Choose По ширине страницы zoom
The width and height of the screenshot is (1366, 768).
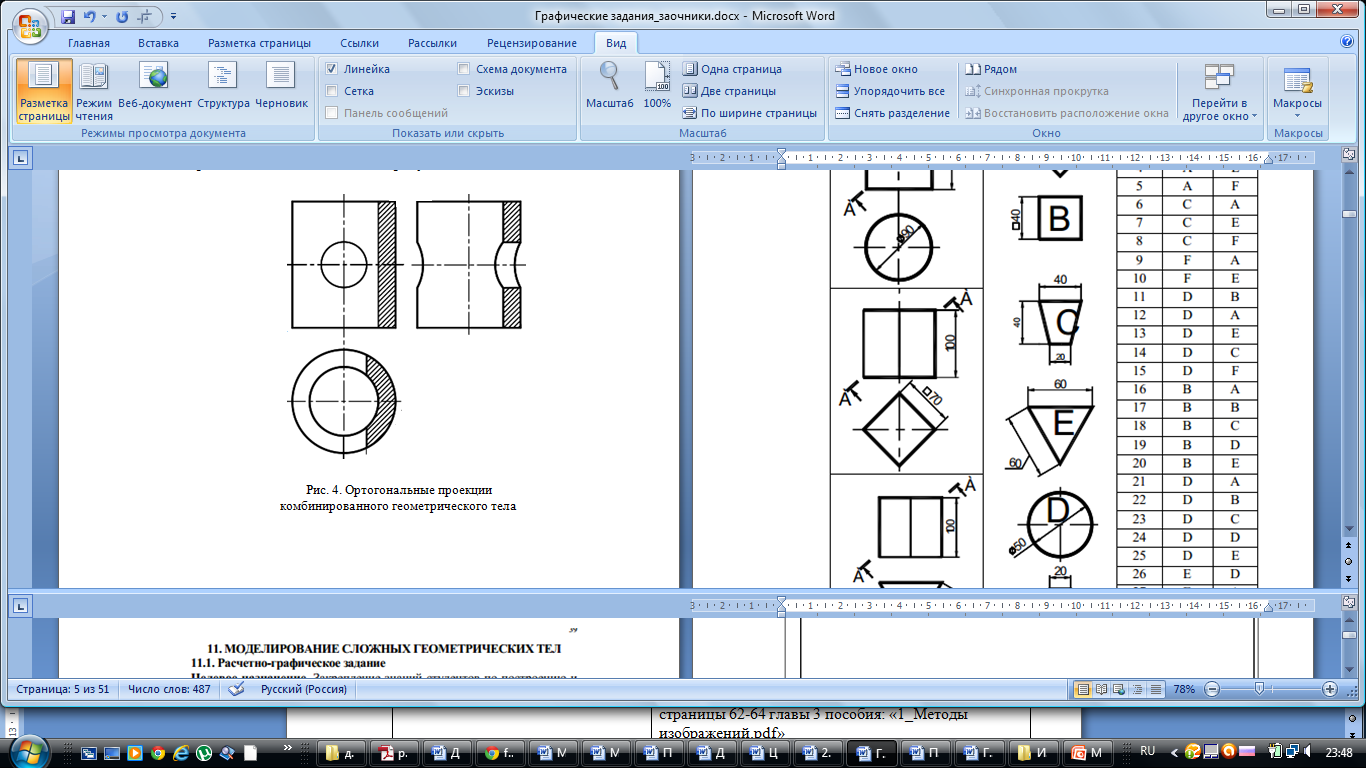(x=750, y=113)
